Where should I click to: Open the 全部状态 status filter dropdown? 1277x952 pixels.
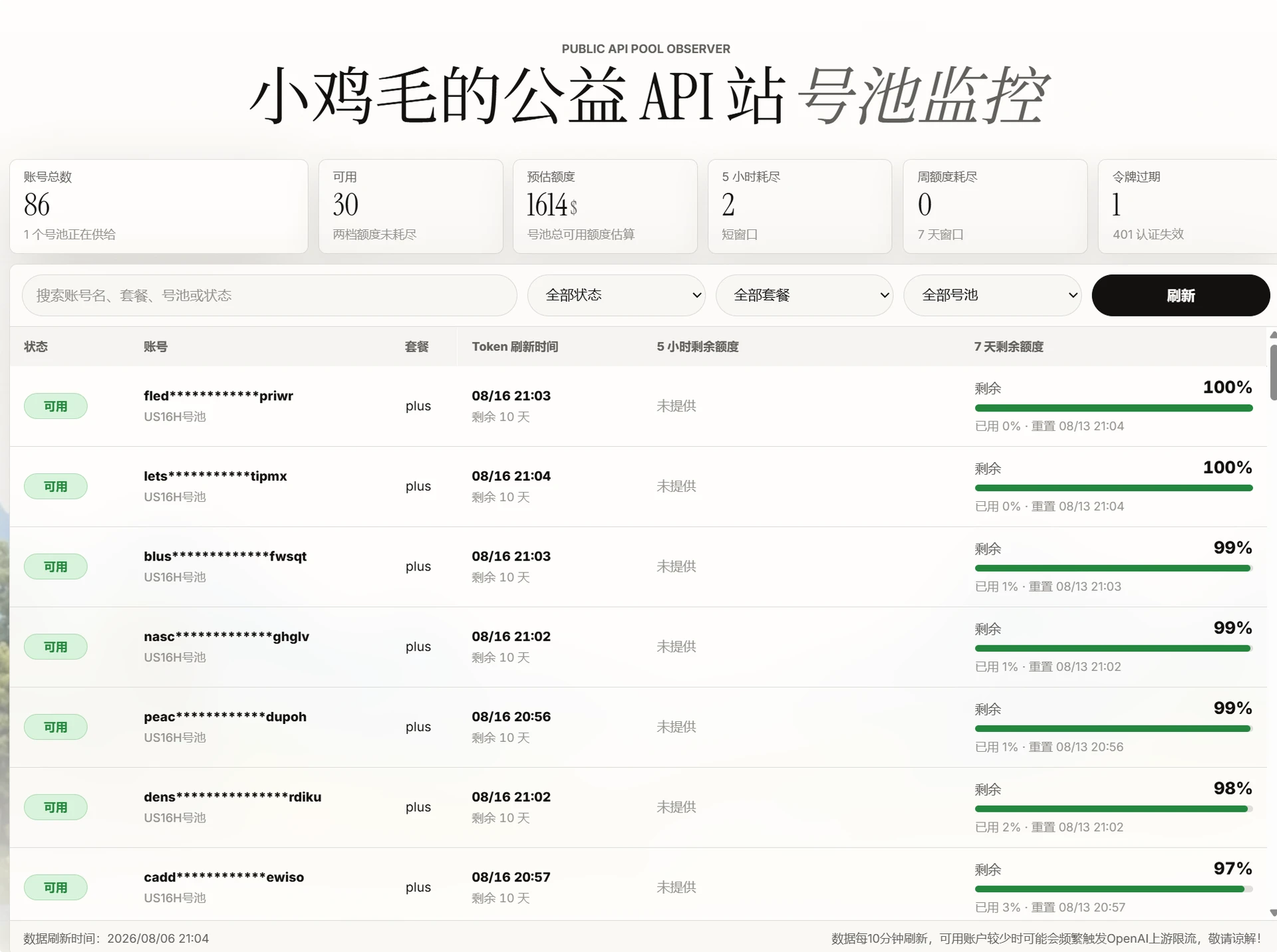point(617,295)
